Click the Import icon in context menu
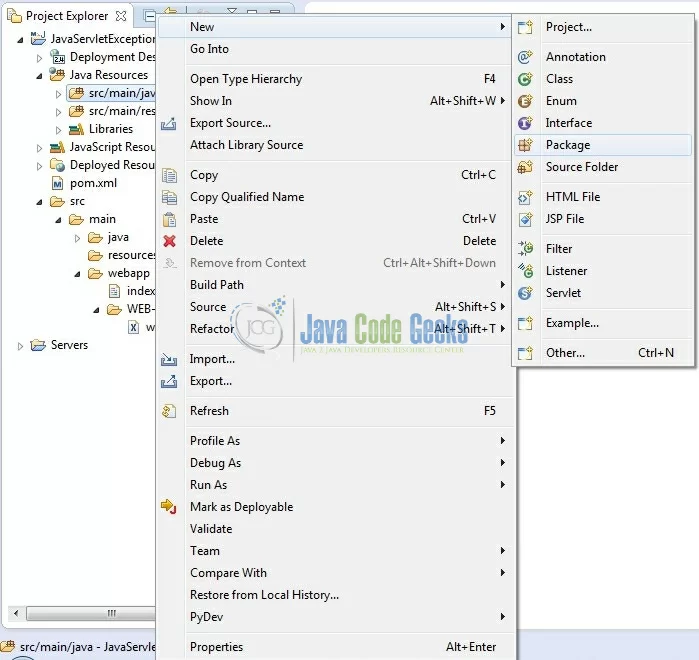This screenshot has width=699, height=660. (x=169, y=359)
